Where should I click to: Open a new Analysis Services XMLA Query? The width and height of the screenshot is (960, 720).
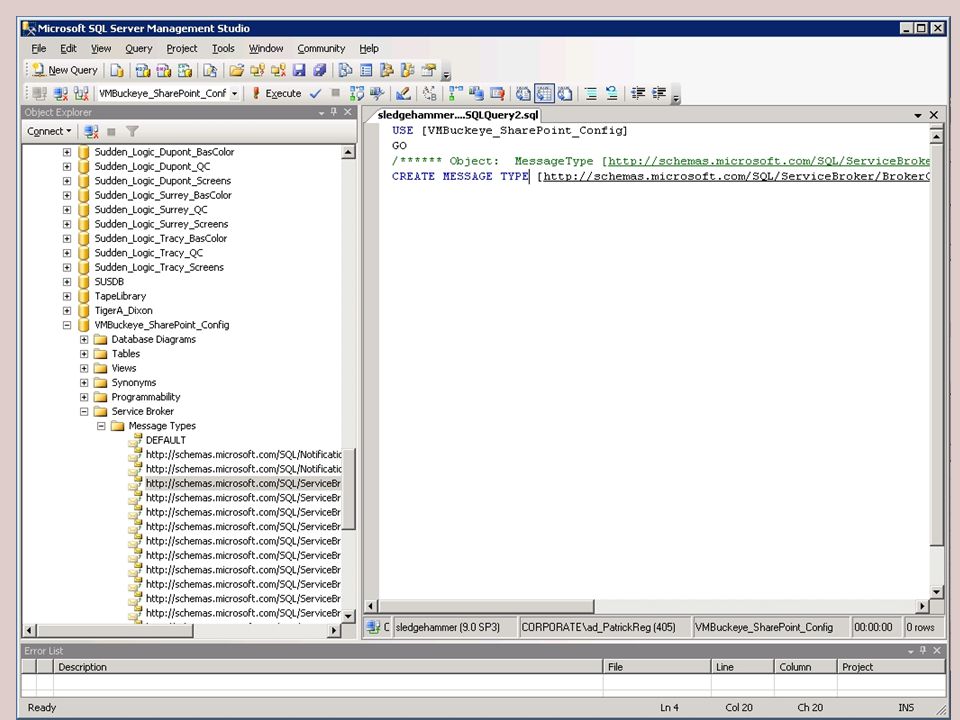184,70
